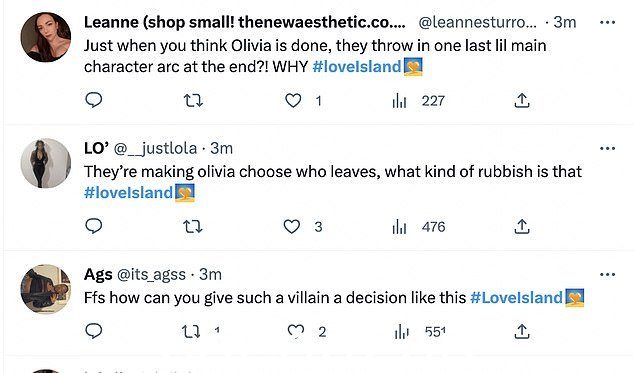Retweet Leanne's Love Island tweet
This screenshot has width=634, height=373.
[x=193, y=100]
